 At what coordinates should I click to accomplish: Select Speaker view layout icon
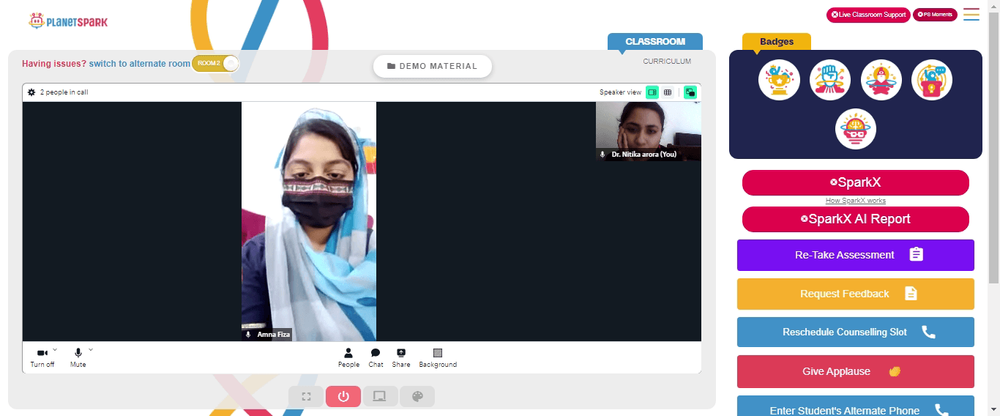point(652,93)
